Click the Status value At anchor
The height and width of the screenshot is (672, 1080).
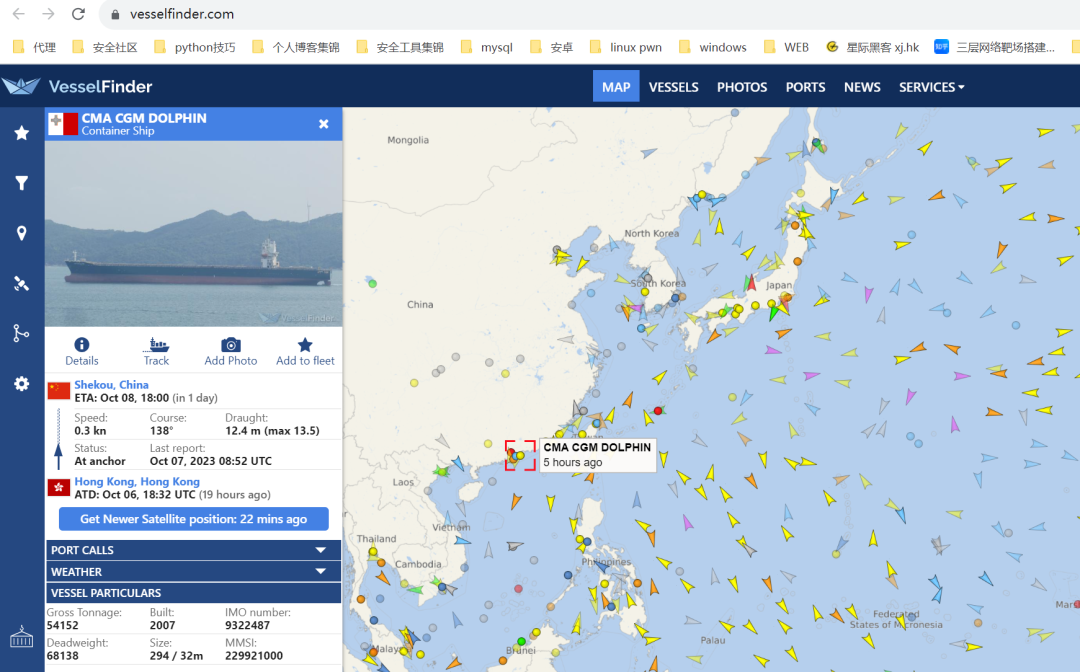[x=100, y=461]
